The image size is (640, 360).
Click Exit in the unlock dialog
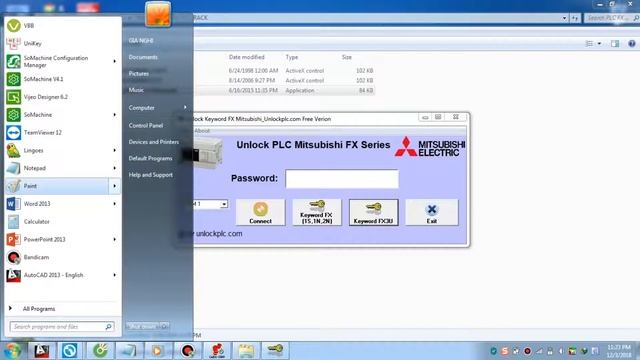431,212
